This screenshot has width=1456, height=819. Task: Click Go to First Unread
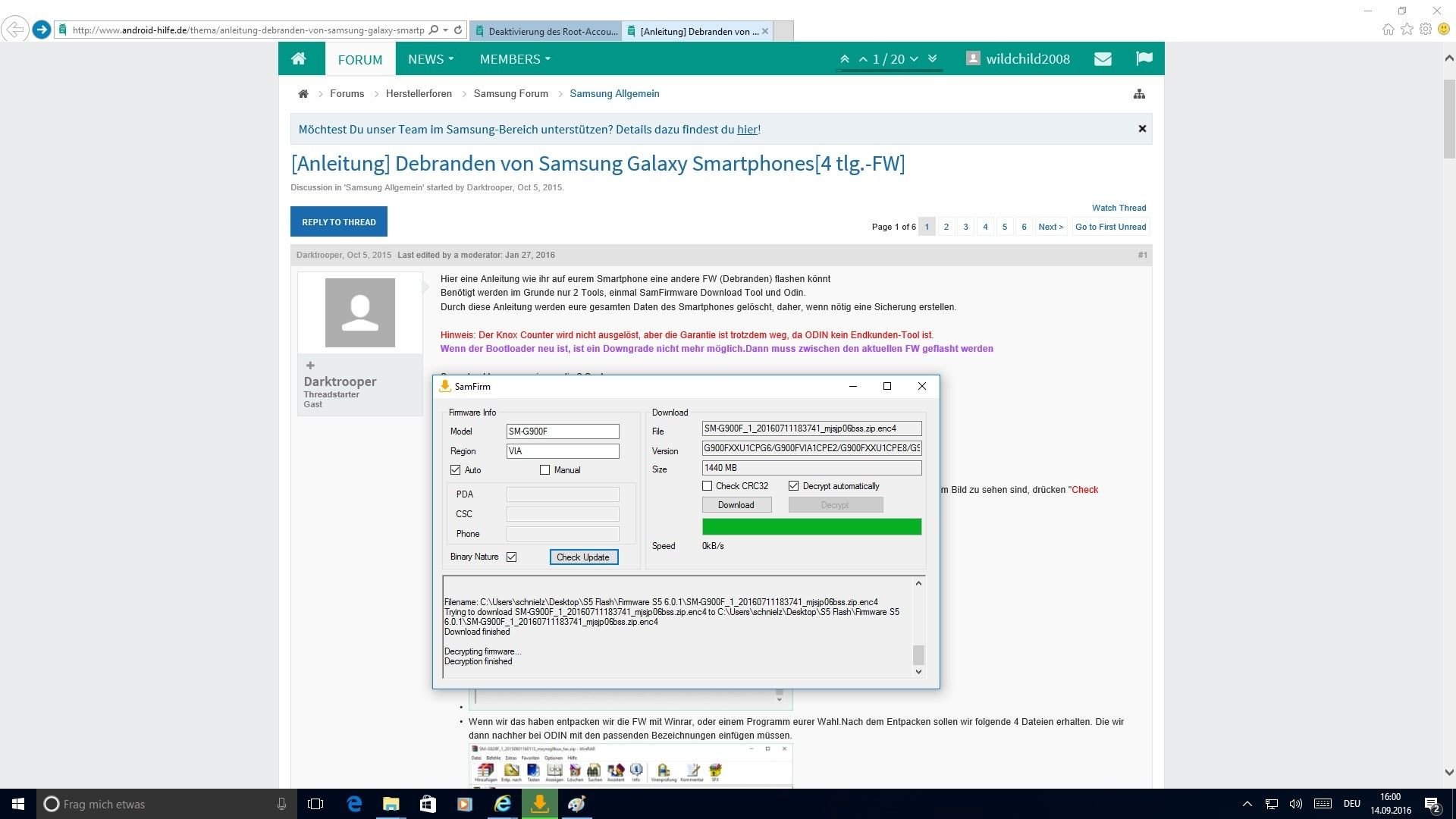pyautogui.click(x=1110, y=227)
